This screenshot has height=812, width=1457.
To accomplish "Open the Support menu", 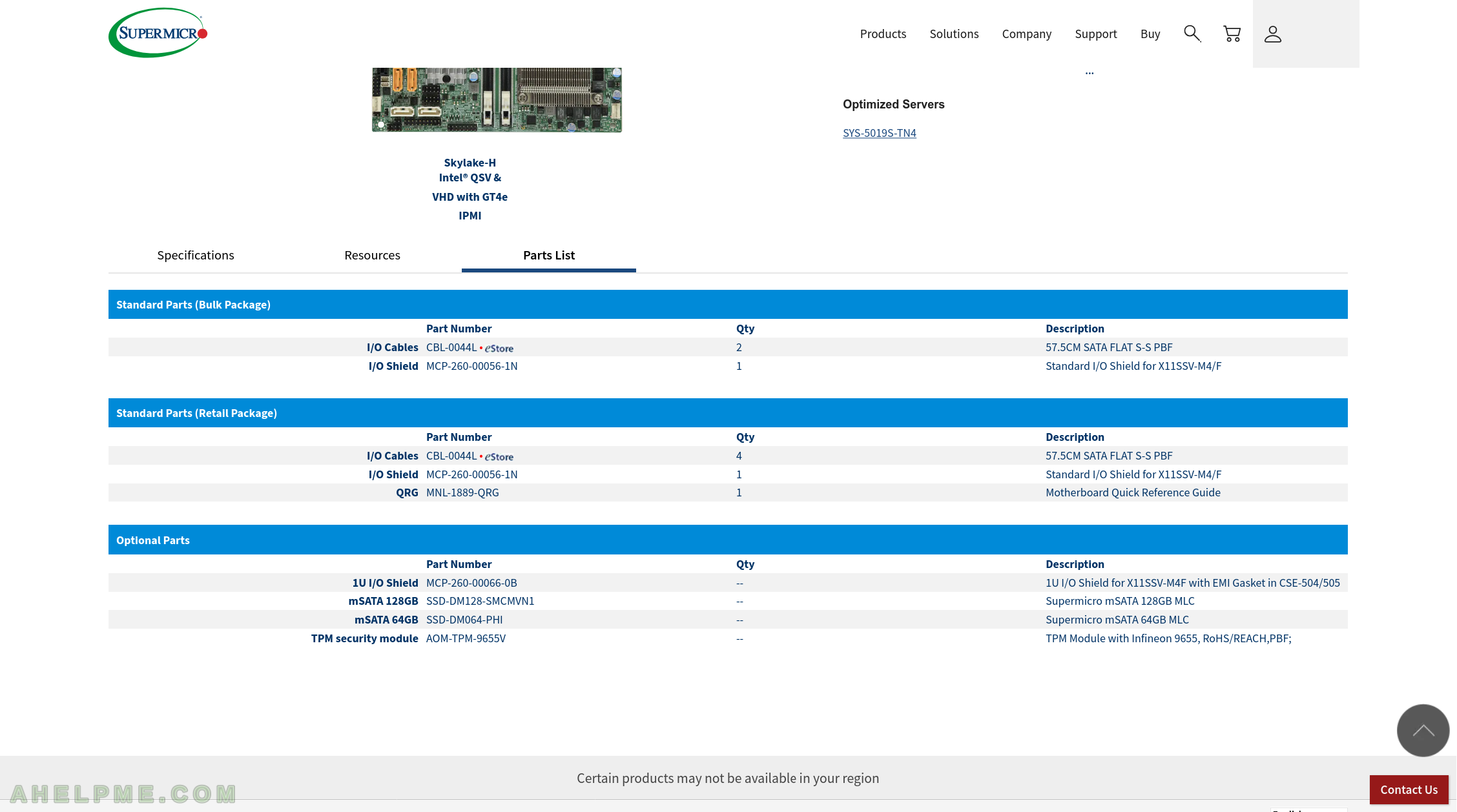I will (1095, 34).
